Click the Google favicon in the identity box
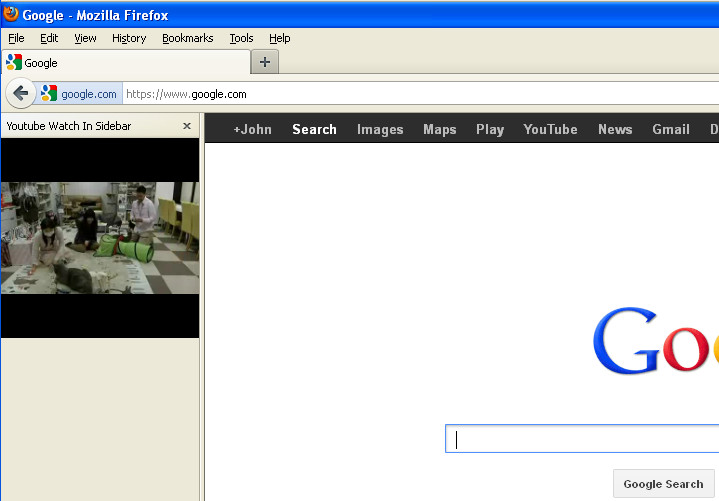719x501 pixels. tap(49, 94)
